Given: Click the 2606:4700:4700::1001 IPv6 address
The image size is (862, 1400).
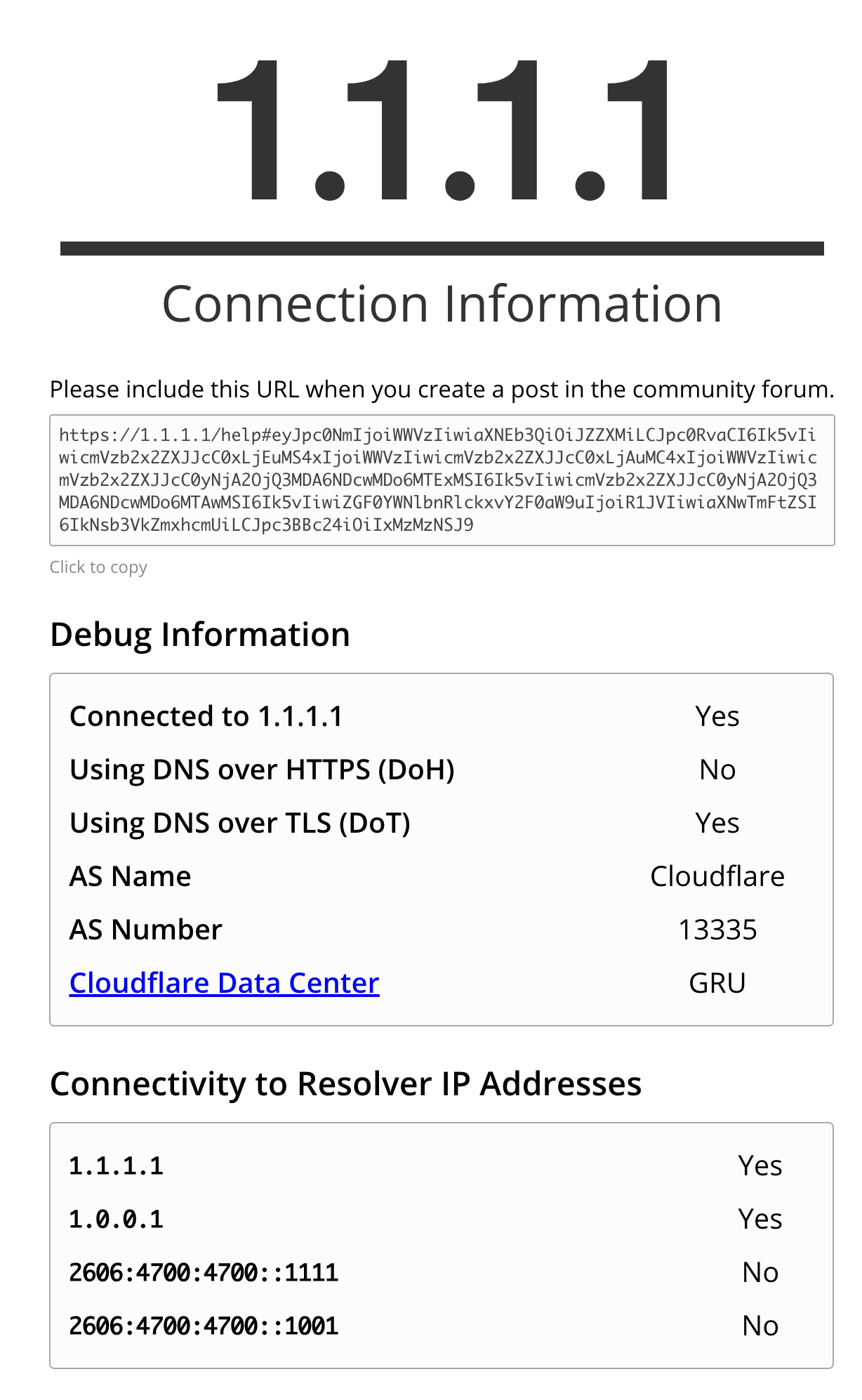Looking at the screenshot, I should click(204, 1326).
